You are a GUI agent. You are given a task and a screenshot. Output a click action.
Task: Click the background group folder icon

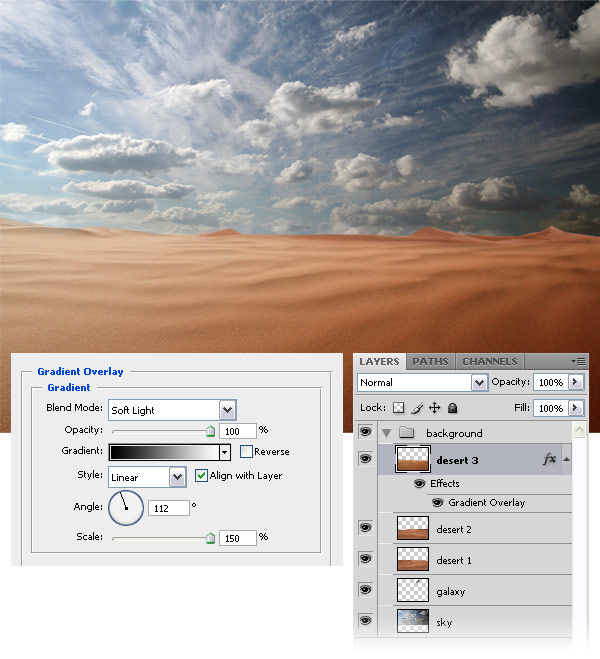coord(406,432)
